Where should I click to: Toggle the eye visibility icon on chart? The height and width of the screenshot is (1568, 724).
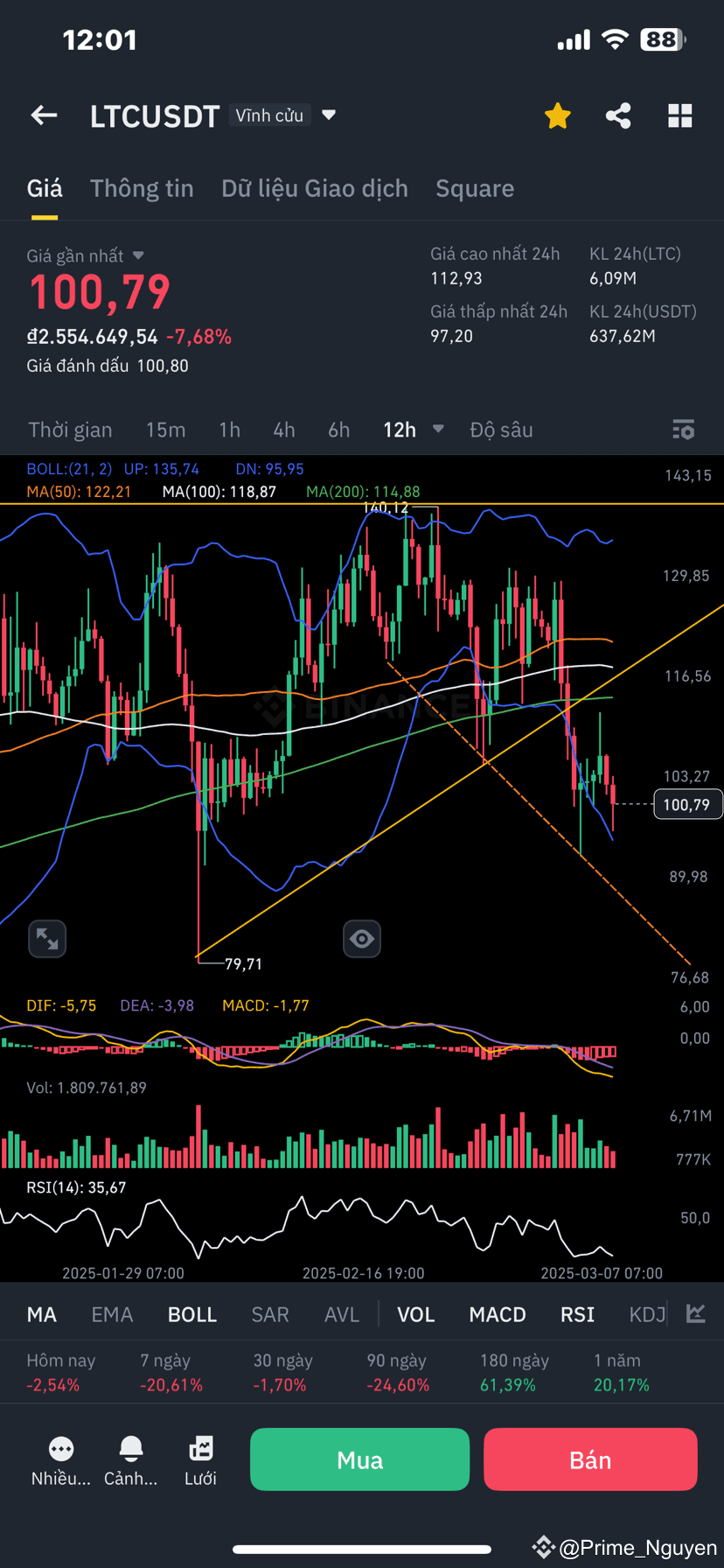point(361,939)
